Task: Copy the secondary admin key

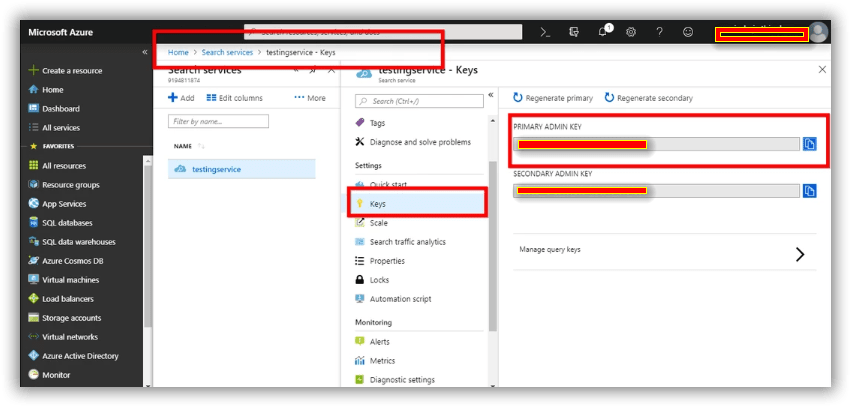Action: (809, 191)
